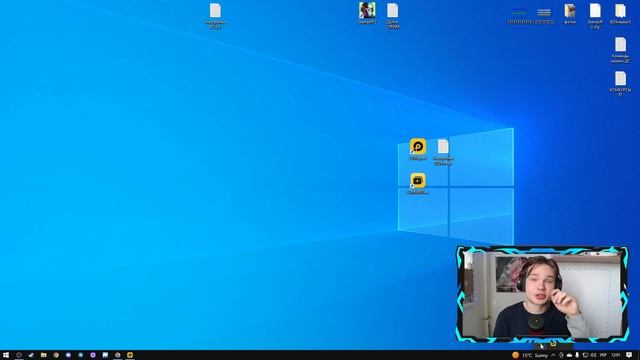Open the network tray icon
The height and width of the screenshot is (360, 640).
click(x=585, y=355)
